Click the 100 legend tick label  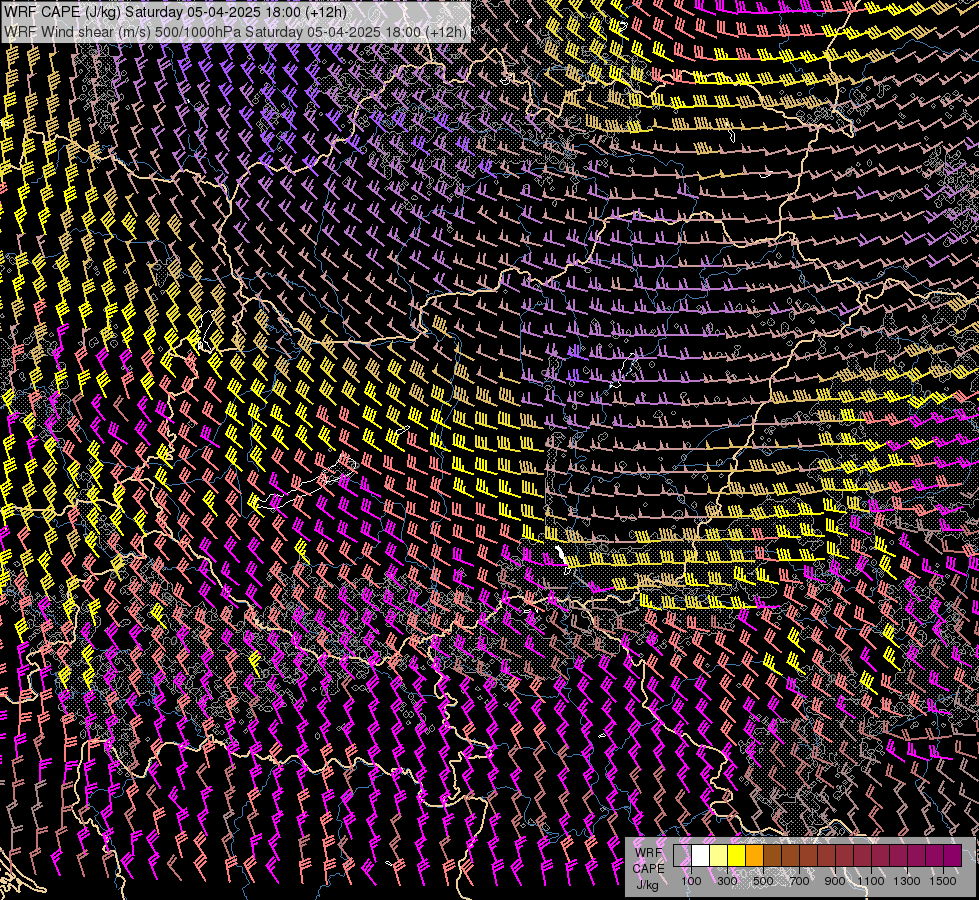(x=691, y=881)
